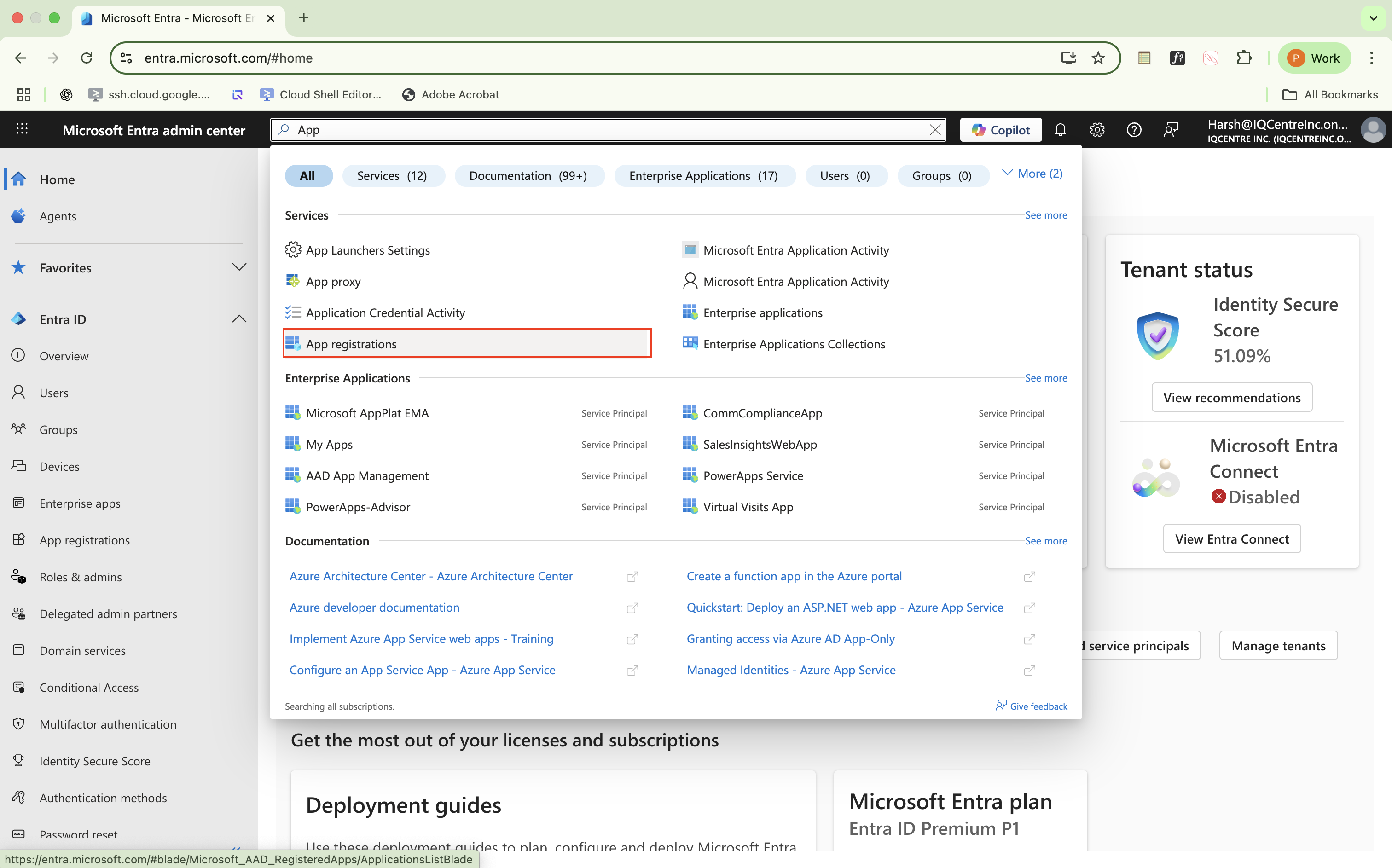Filter results by Users (0)
Image resolution: width=1392 pixels, height=868 pixels.
point(846,176)
